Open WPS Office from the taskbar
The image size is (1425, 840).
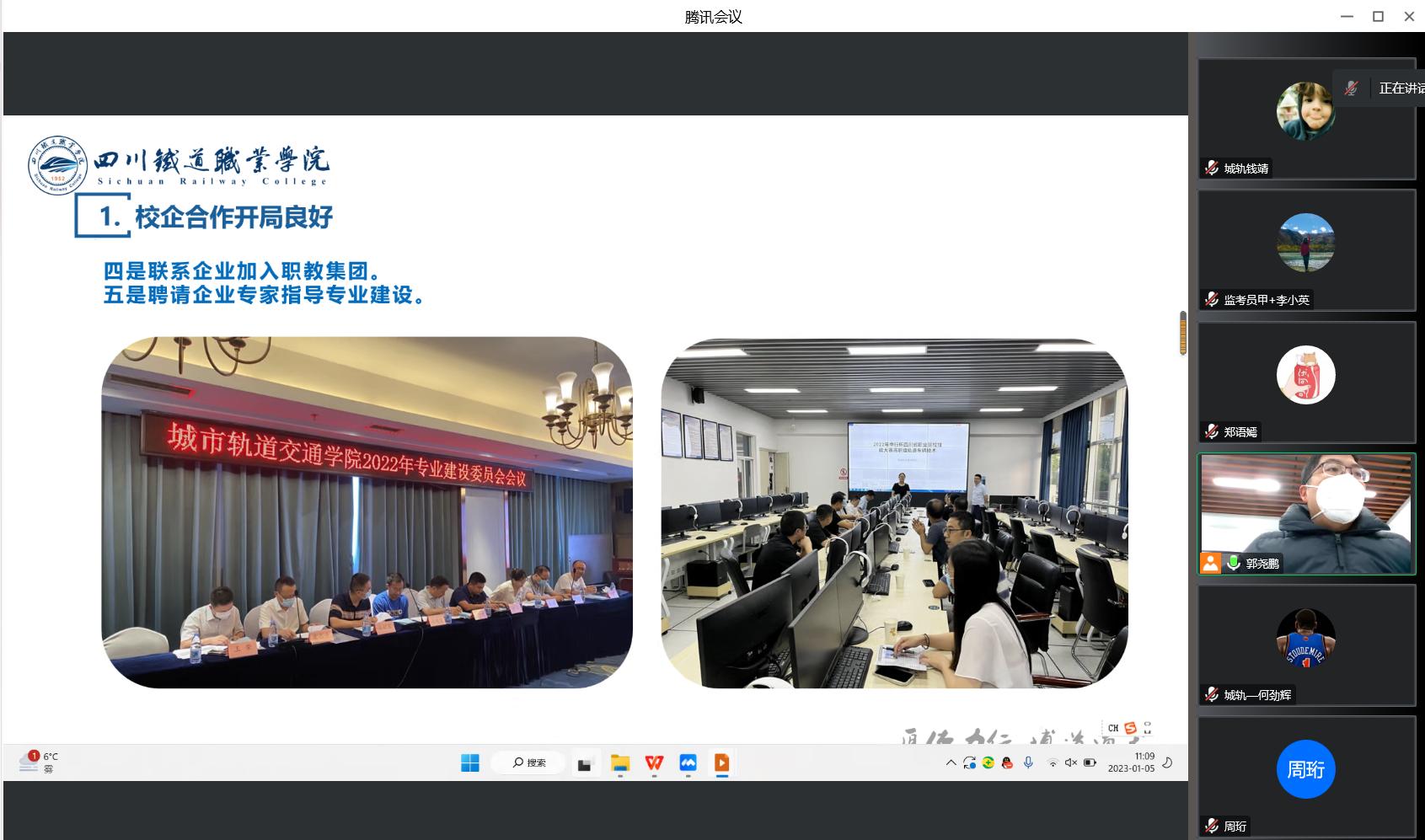tap(654, 763)
